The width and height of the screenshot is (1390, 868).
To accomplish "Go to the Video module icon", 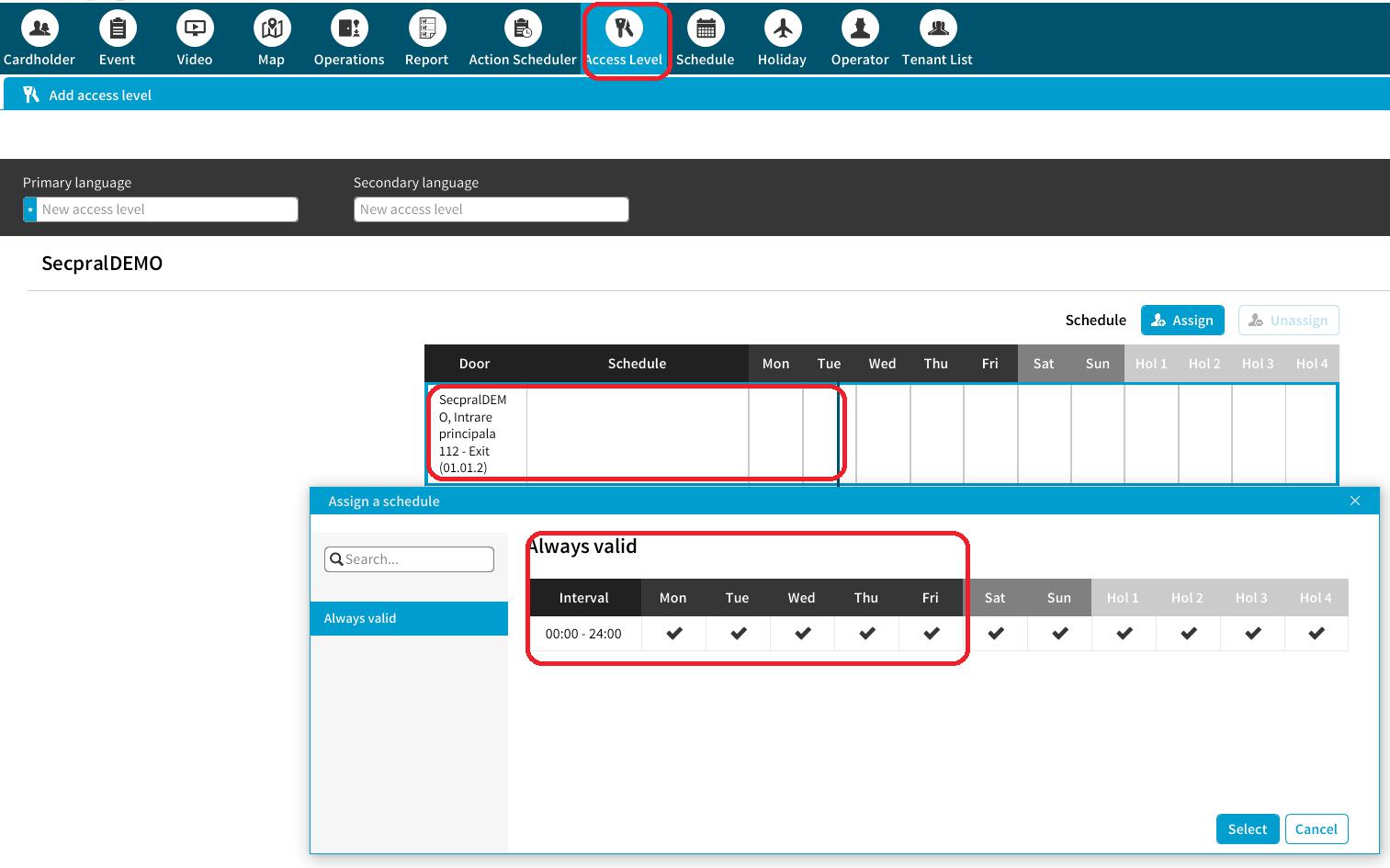I will [195, 29].
